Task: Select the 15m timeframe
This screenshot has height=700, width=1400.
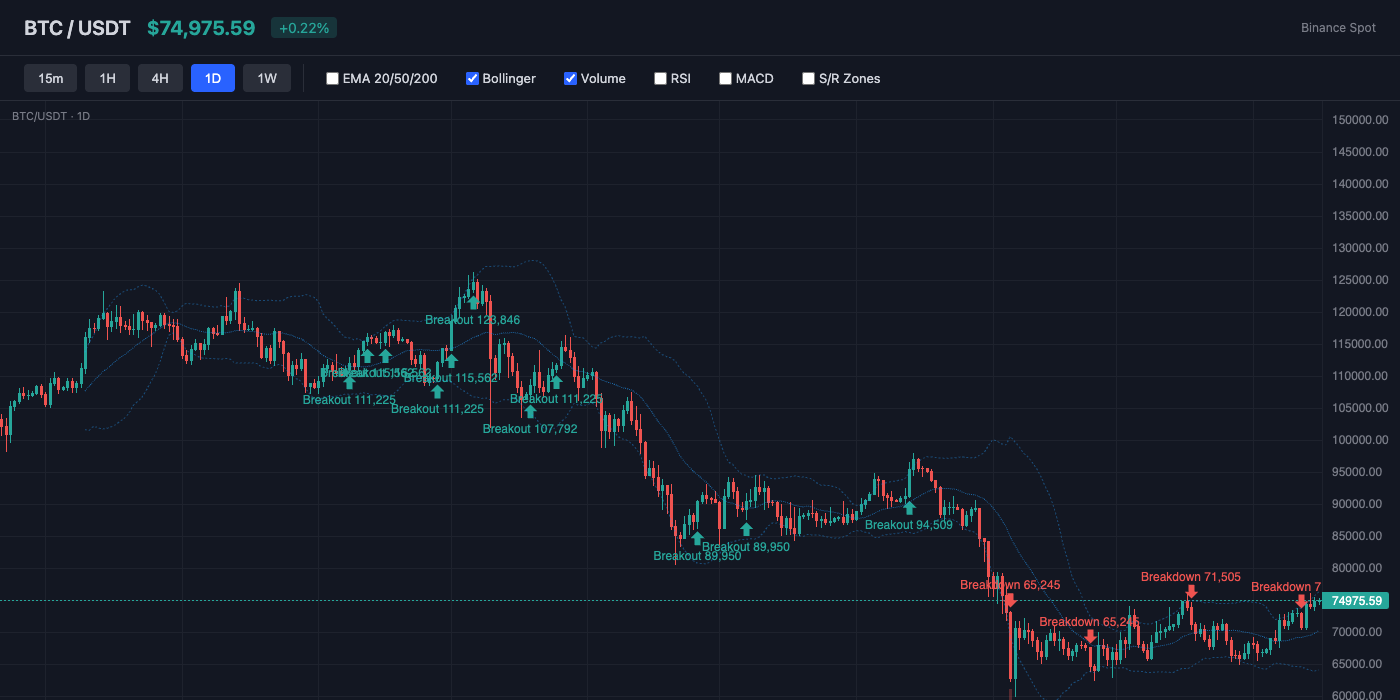Action: click(x=50, y=77)
